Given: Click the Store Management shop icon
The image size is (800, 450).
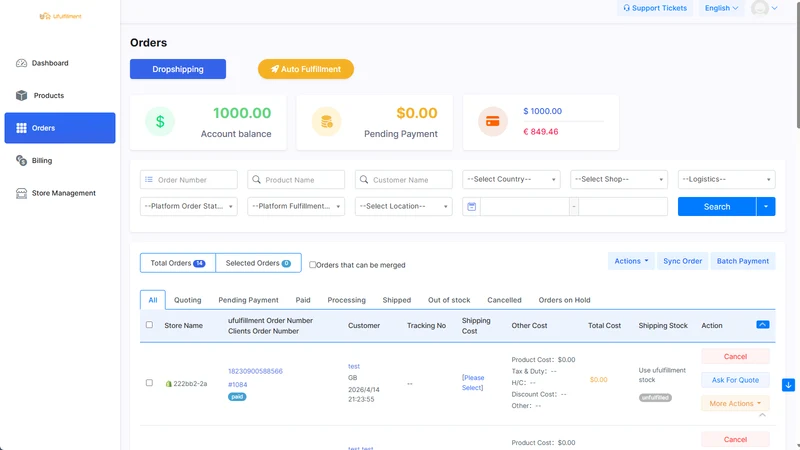Looking at the screenshot, I should (21, 193).
